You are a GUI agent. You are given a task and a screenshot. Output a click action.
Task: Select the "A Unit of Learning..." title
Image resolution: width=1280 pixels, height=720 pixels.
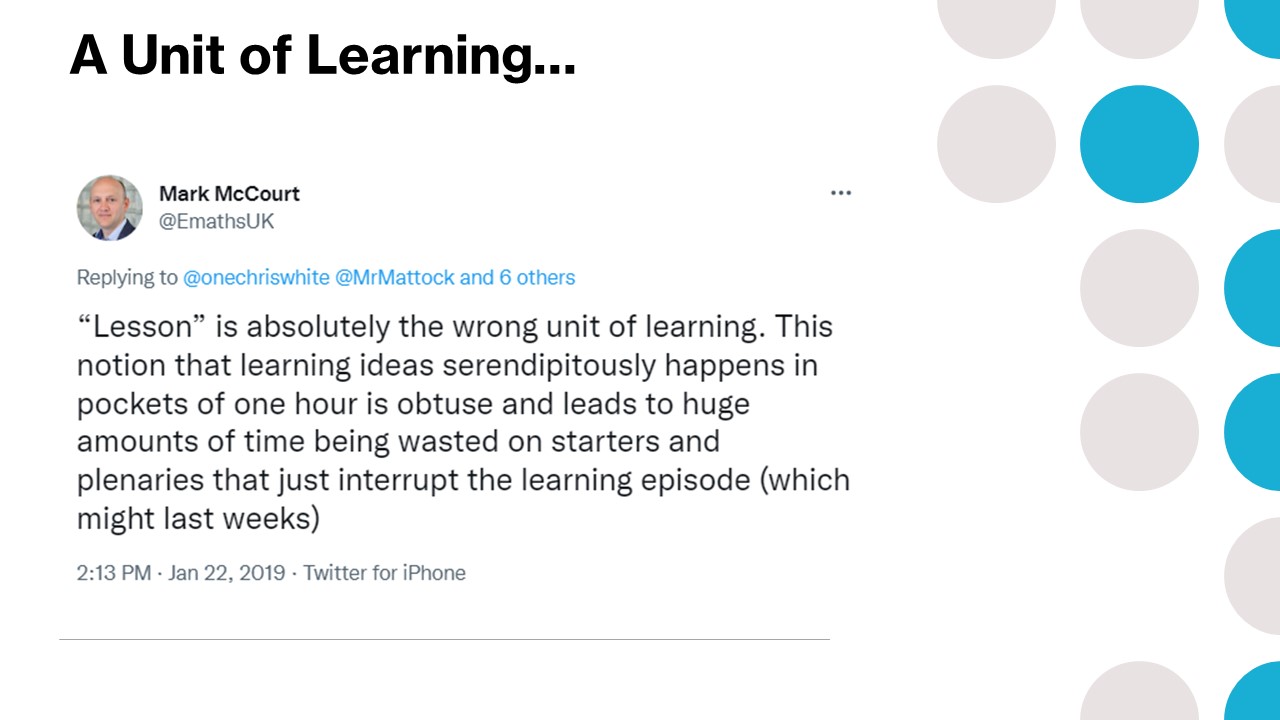(322, 56)
